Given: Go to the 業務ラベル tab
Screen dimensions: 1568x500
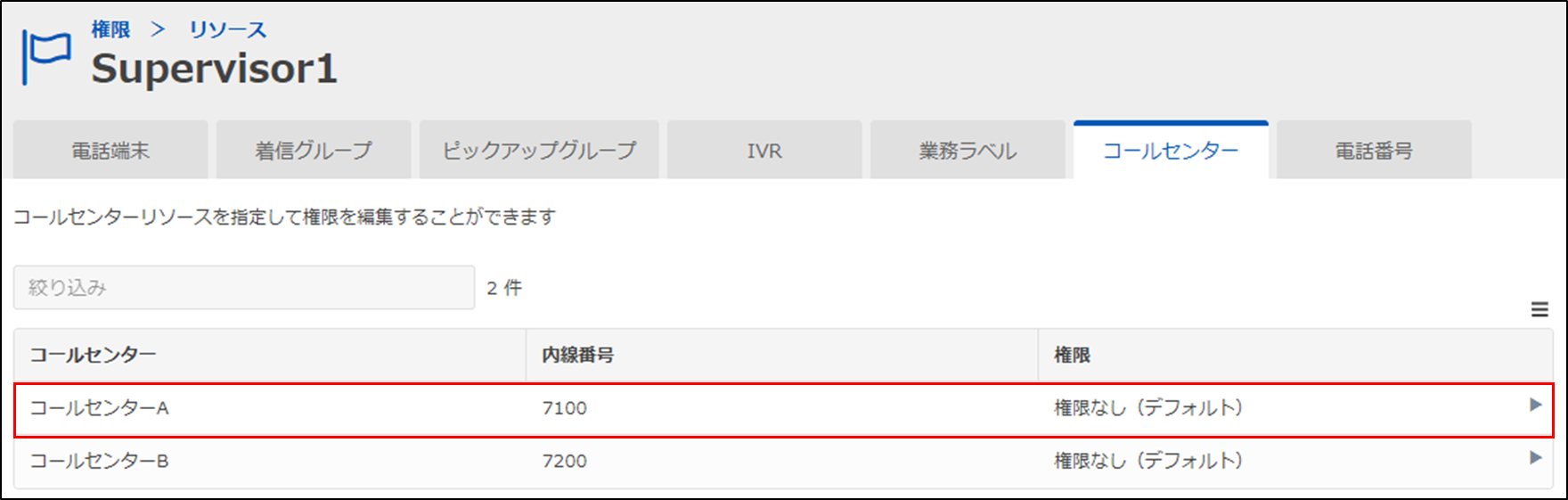Looking at the screenshot, I should [968, 151].
